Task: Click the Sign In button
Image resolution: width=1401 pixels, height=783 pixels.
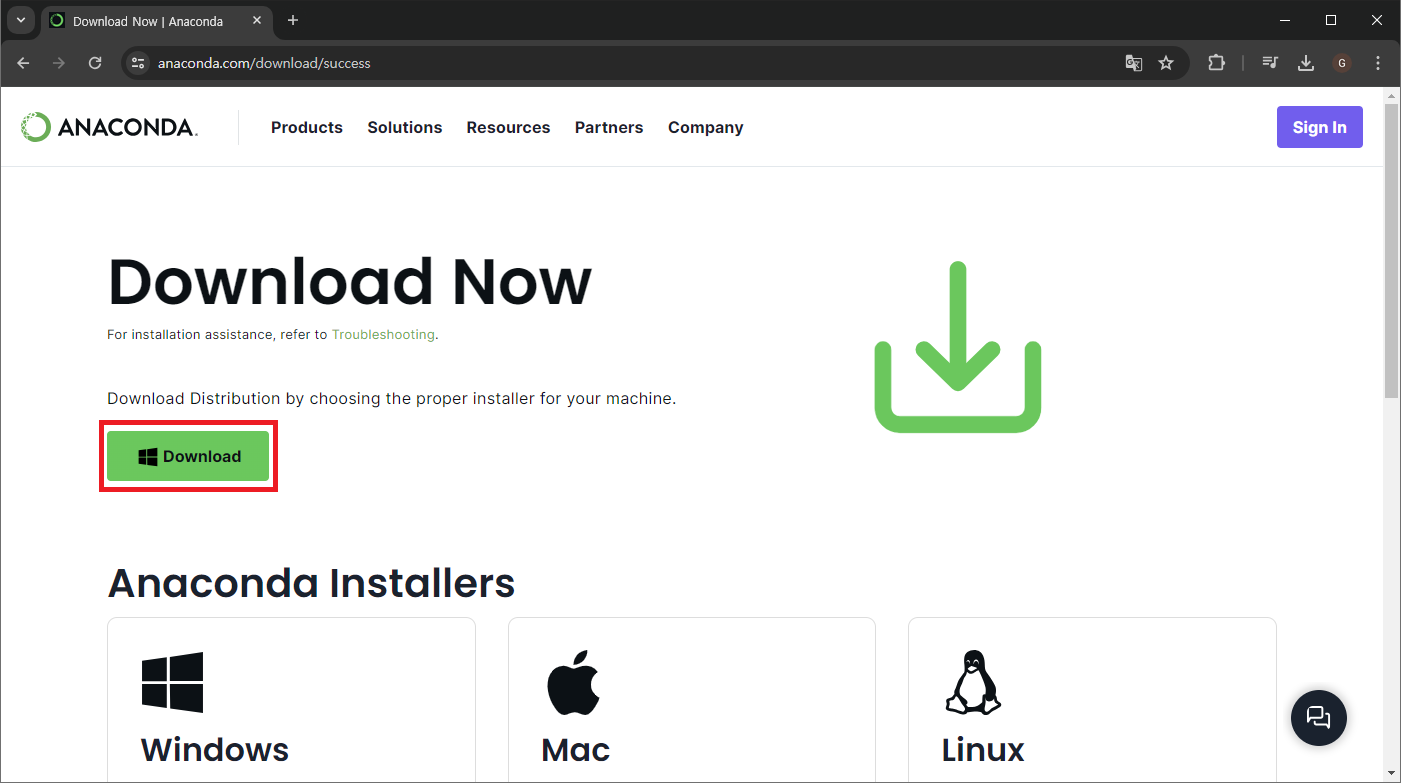Action: 1320,127
